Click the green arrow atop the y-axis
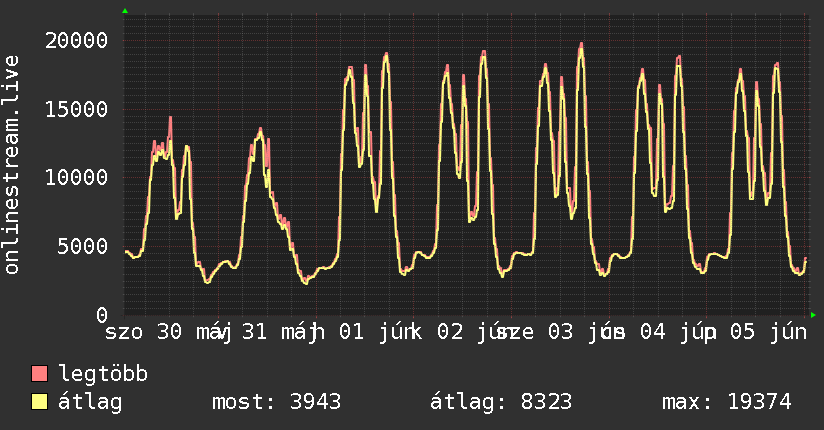Image resolution: width=824 pixels, height=430 pixels. 125,11
